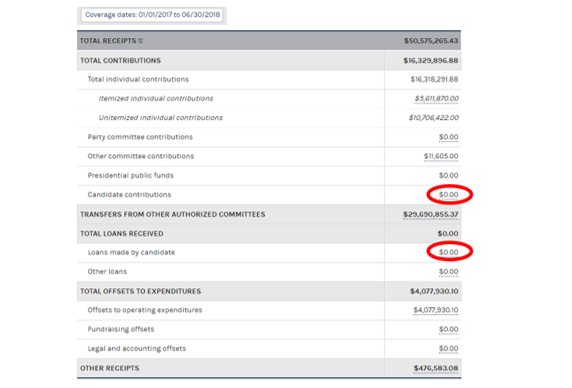The height and width of the screenshot is (388, 572).
Task: Open the Candidate contributions $0.00 value
Action: (x=448, y=195)
